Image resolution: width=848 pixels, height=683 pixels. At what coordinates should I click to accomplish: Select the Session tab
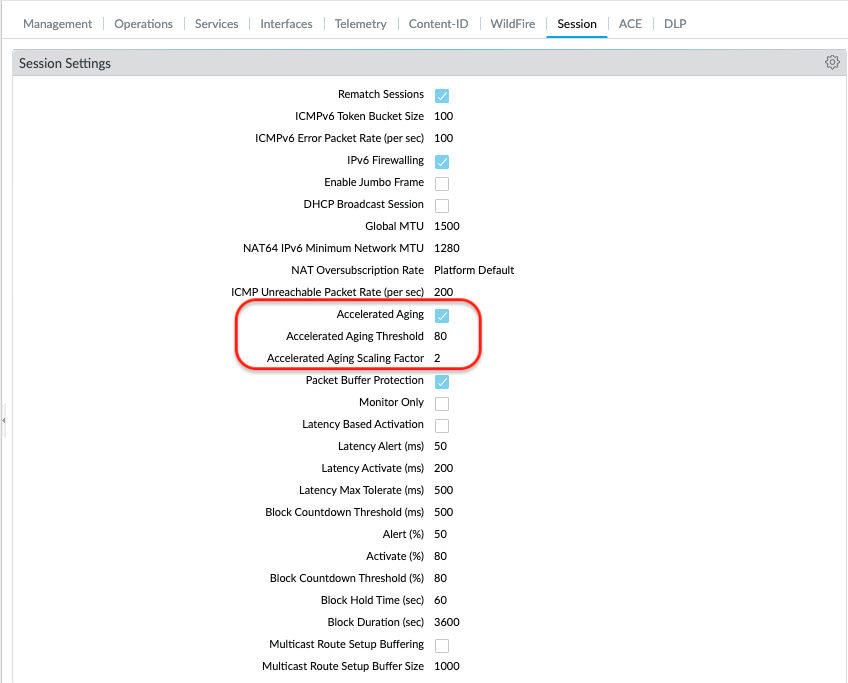coord(577,24)
